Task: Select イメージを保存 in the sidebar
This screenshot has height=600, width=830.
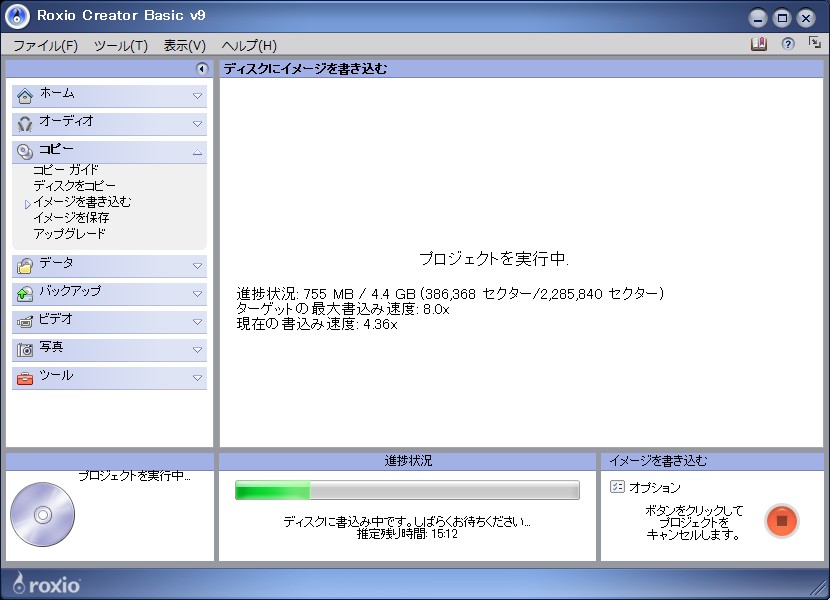Action: click(x=71, y=217)
